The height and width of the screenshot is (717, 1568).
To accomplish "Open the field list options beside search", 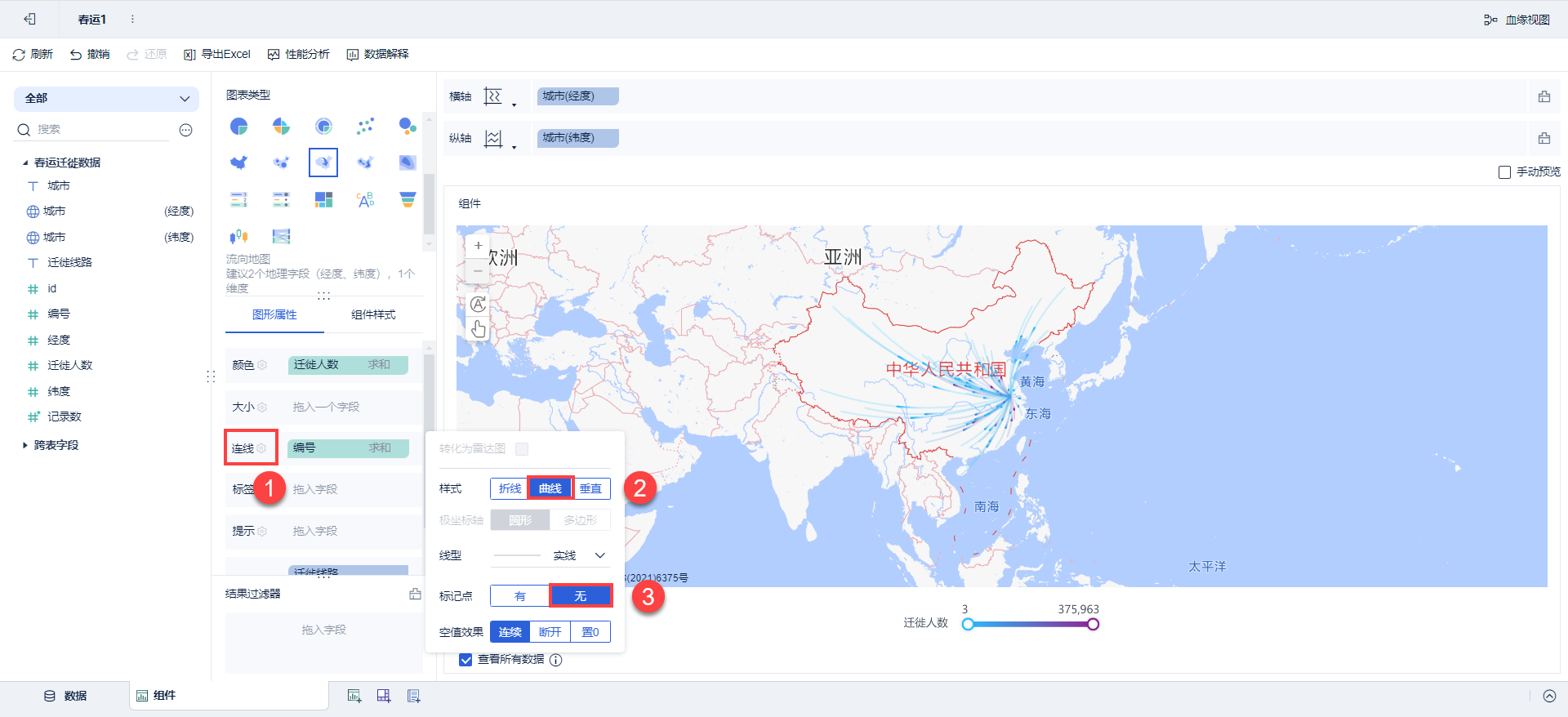I will coord(186,130).
